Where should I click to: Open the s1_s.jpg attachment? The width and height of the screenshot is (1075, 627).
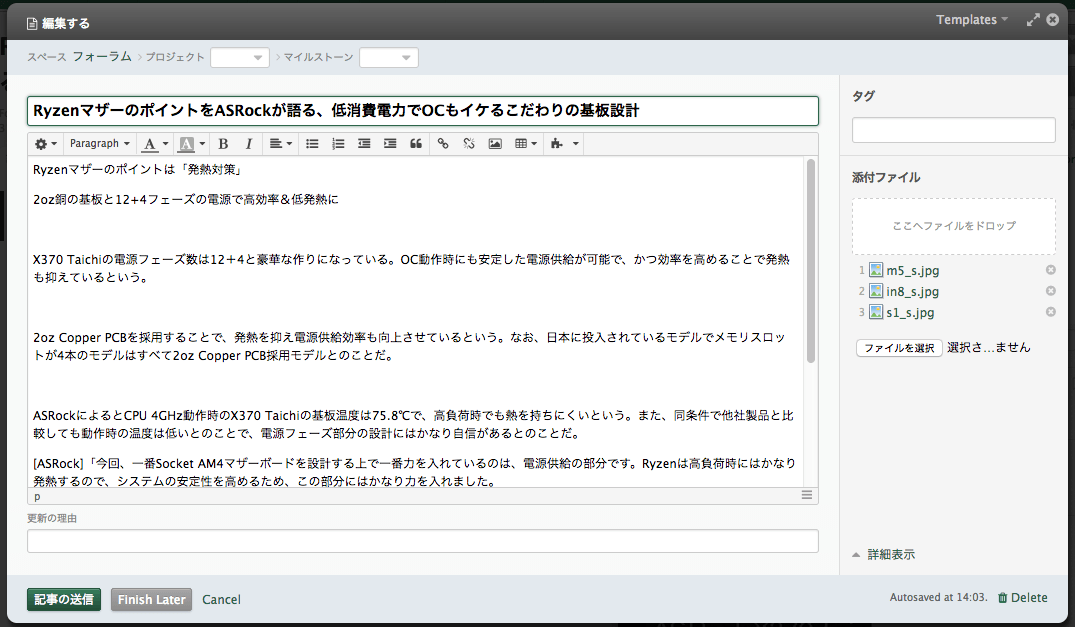[x=910, y=312]
